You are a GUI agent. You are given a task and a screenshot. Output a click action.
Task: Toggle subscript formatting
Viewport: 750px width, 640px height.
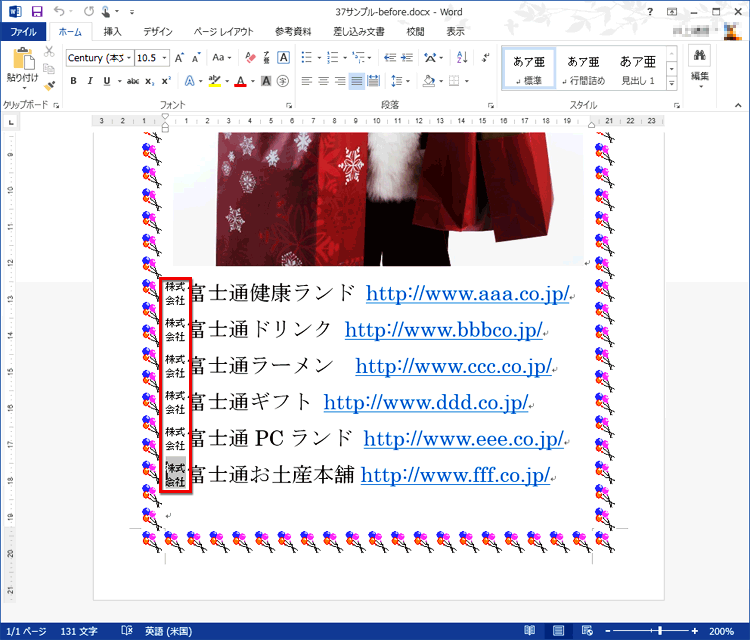pos(150,81)
